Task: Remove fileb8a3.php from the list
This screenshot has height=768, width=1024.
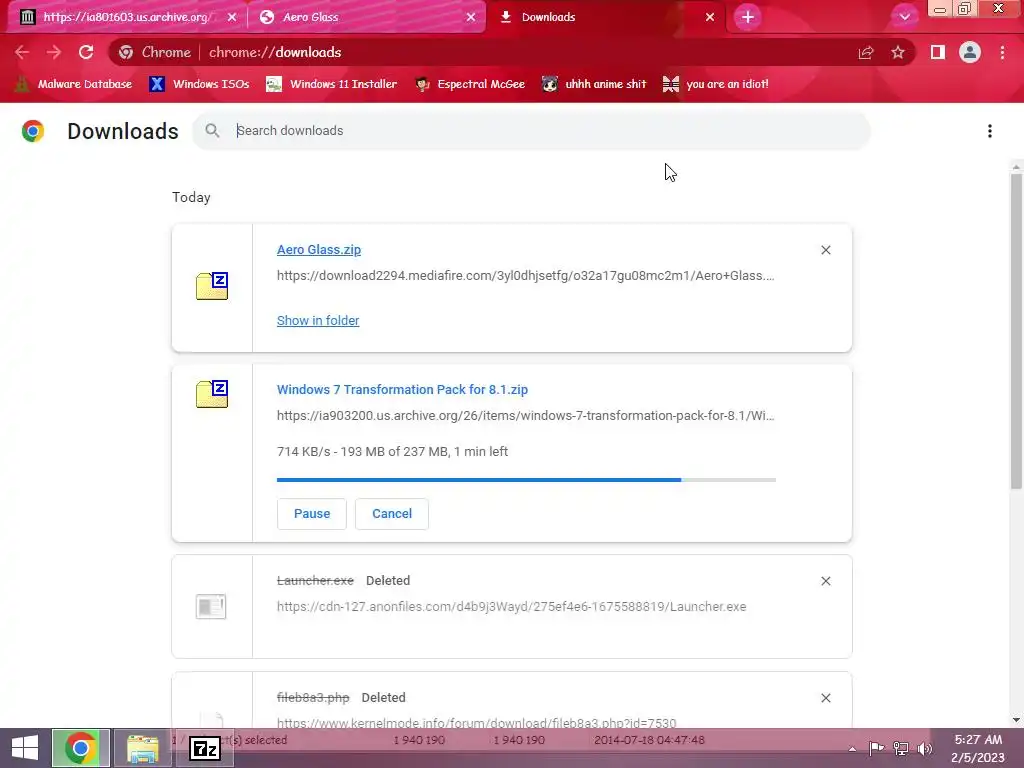Action: (825, 698)
